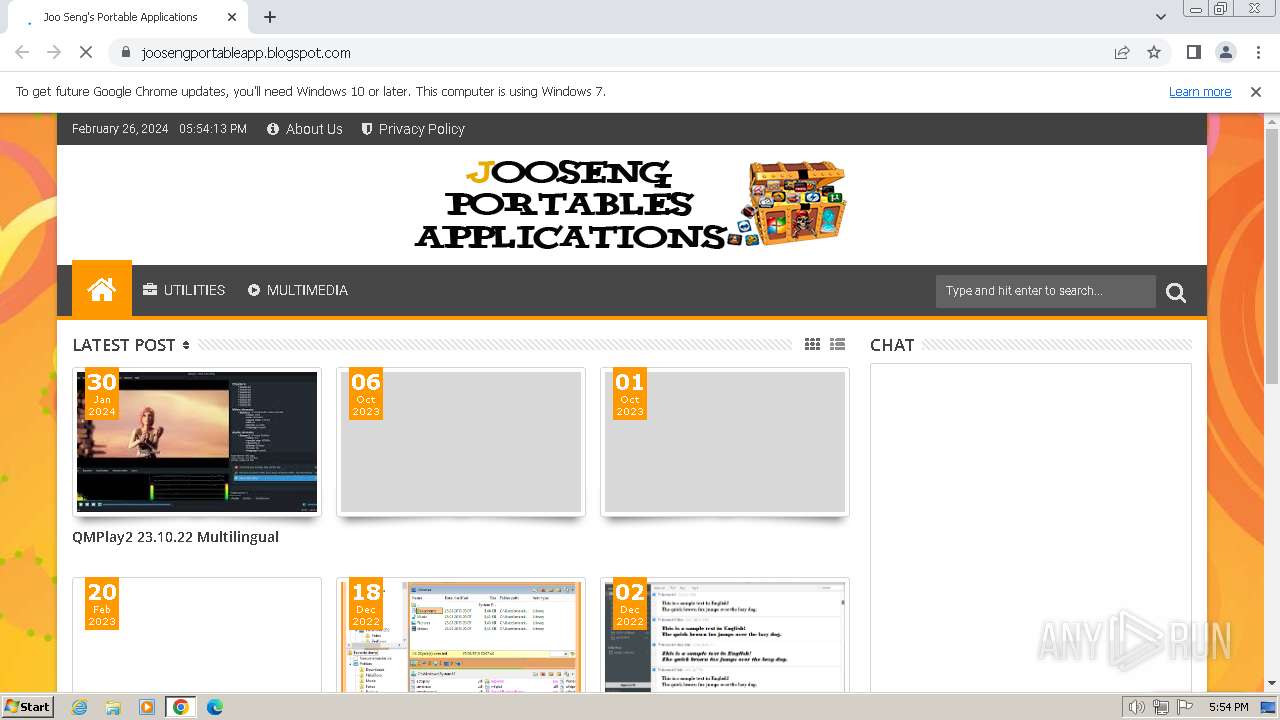Click the address bar URL

[246, 53]
